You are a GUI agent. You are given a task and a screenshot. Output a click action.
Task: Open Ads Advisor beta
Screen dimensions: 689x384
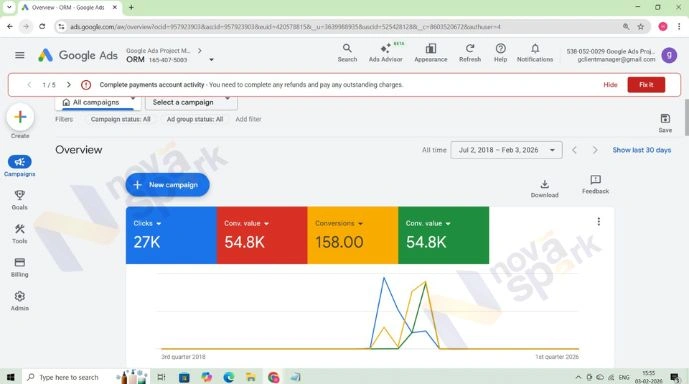[x=386, y=53]
